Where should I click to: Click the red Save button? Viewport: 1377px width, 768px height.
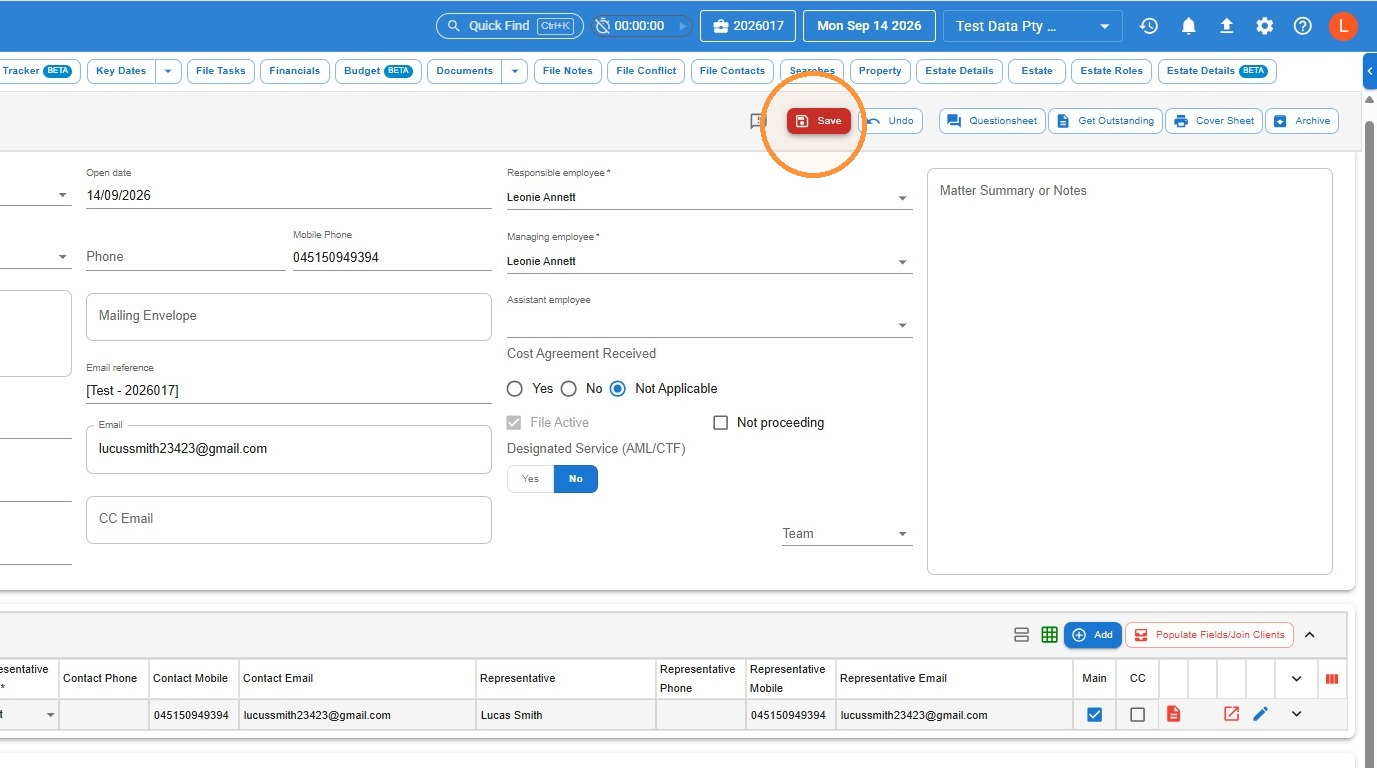[819, 121]
